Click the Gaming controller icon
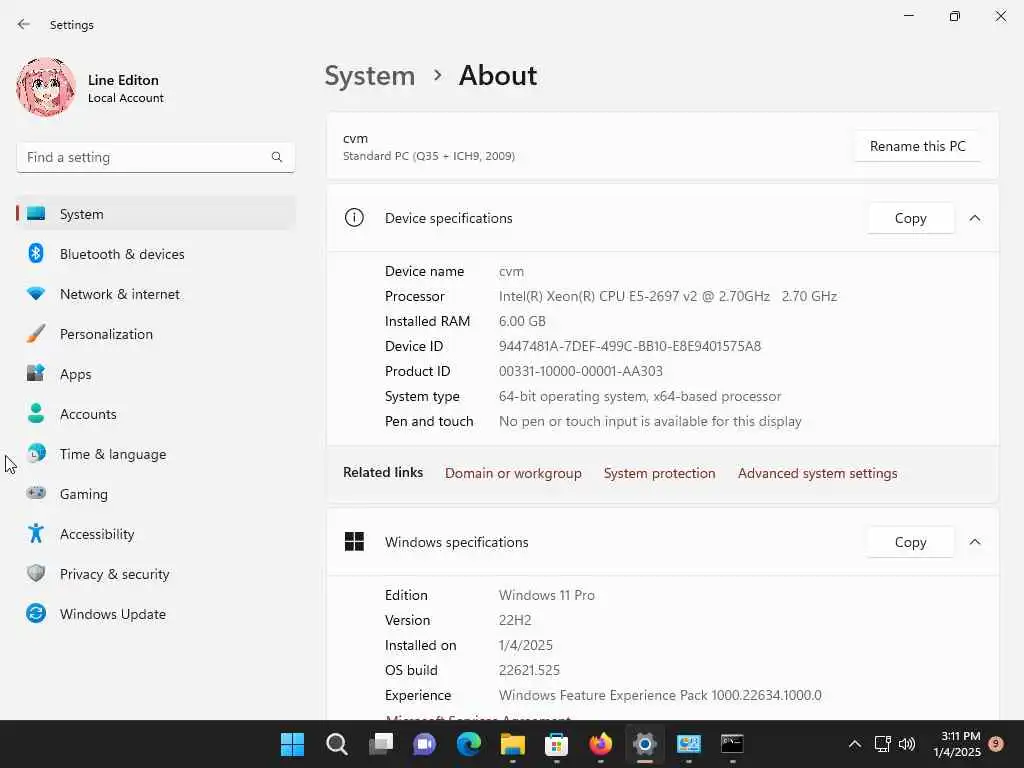The width and height of the screenshot is (1024, 768). click(x=36, y=493)
